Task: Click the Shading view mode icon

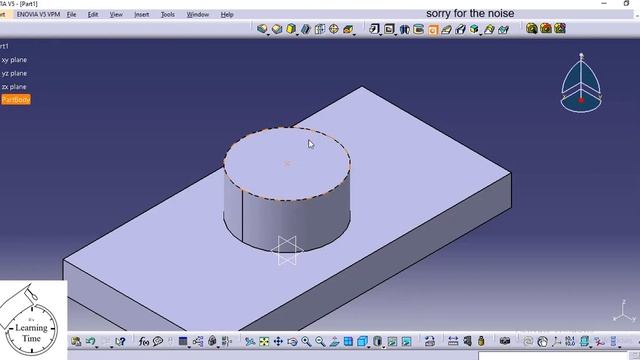Action: click(377, 341)
